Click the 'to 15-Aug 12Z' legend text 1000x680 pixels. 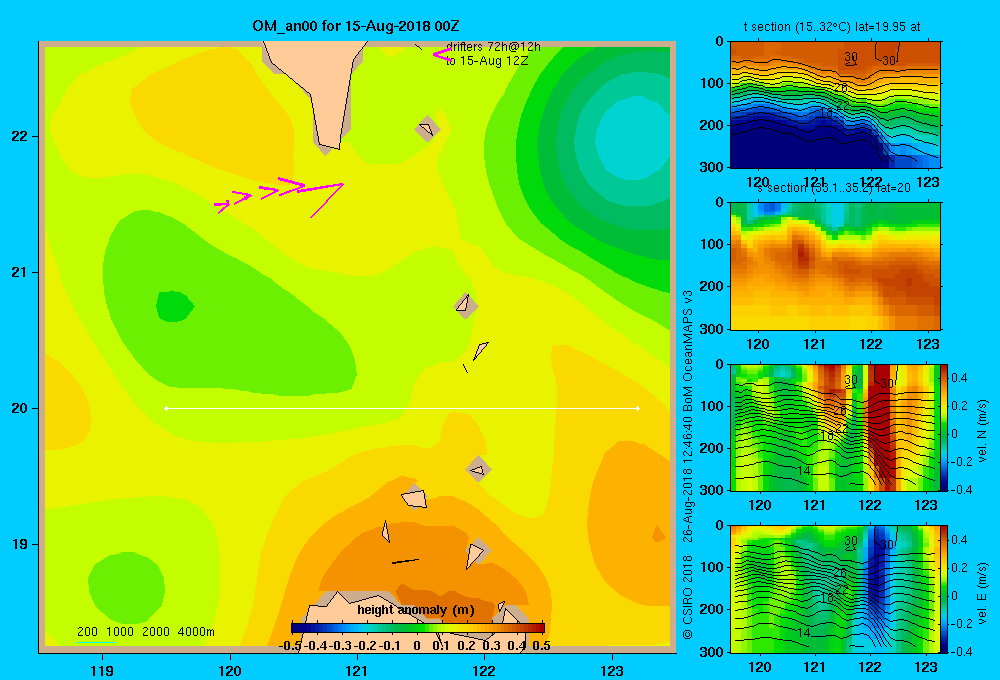point(487,61)
